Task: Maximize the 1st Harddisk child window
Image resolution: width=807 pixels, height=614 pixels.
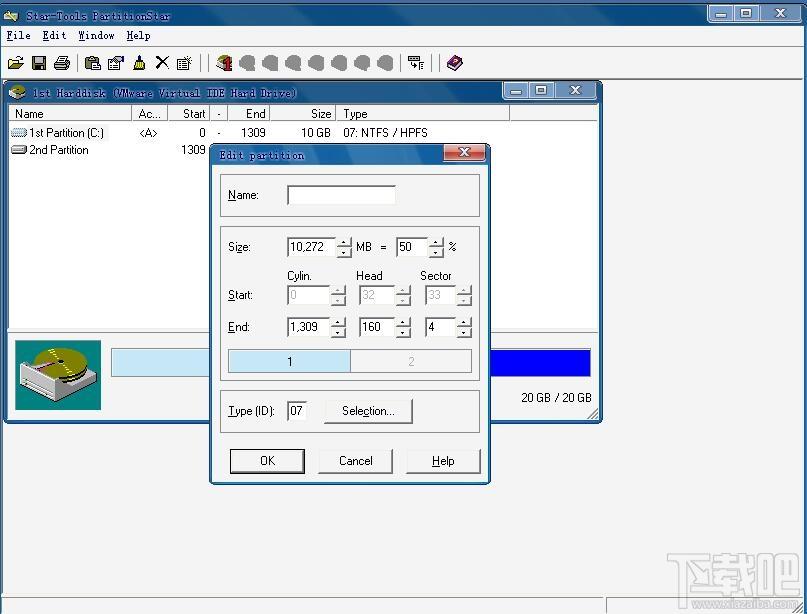Action: [541, 91]
